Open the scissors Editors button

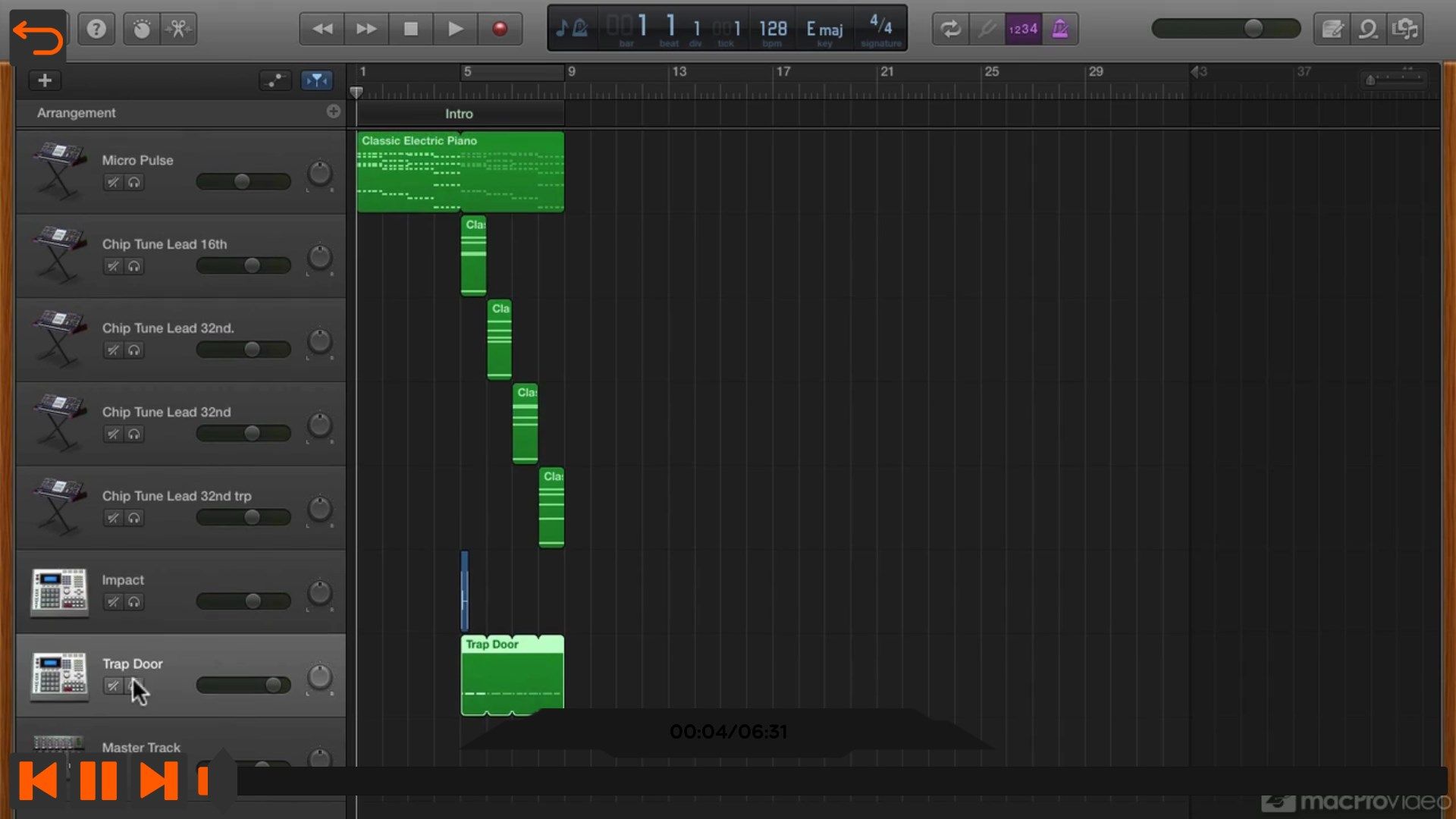(178, 30)
